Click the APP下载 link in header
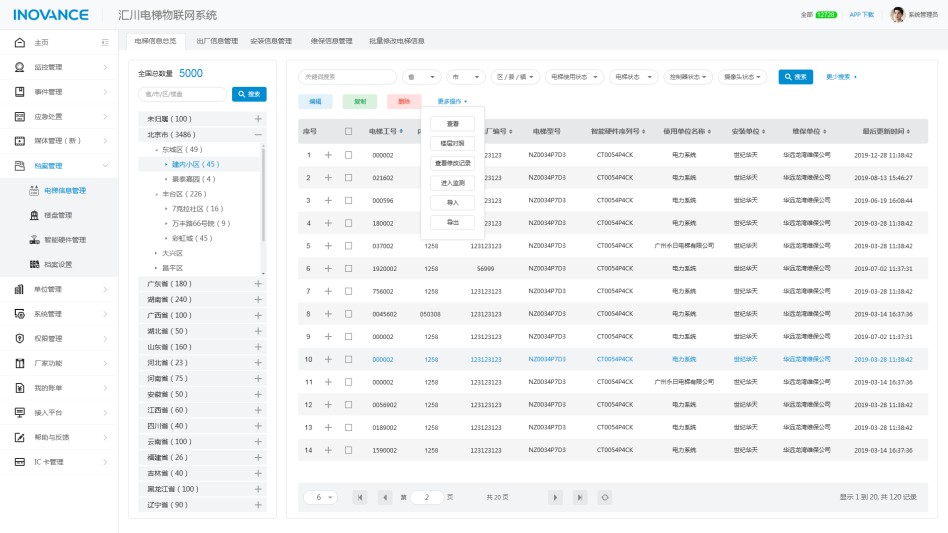The height and width of the screenshot is (533, 948). 861,15
